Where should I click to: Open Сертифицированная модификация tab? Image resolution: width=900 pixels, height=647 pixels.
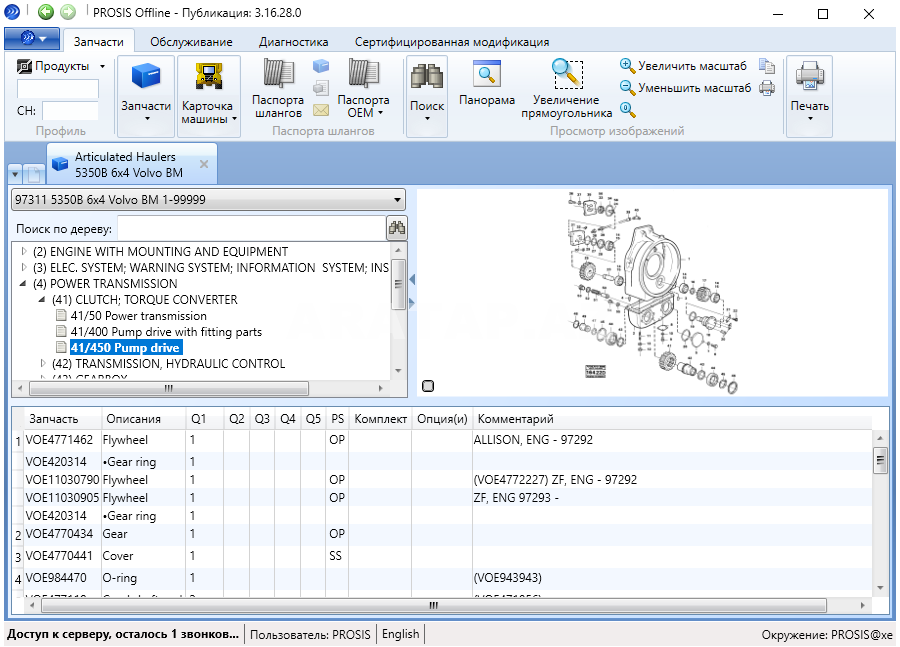tap(452, 42)
